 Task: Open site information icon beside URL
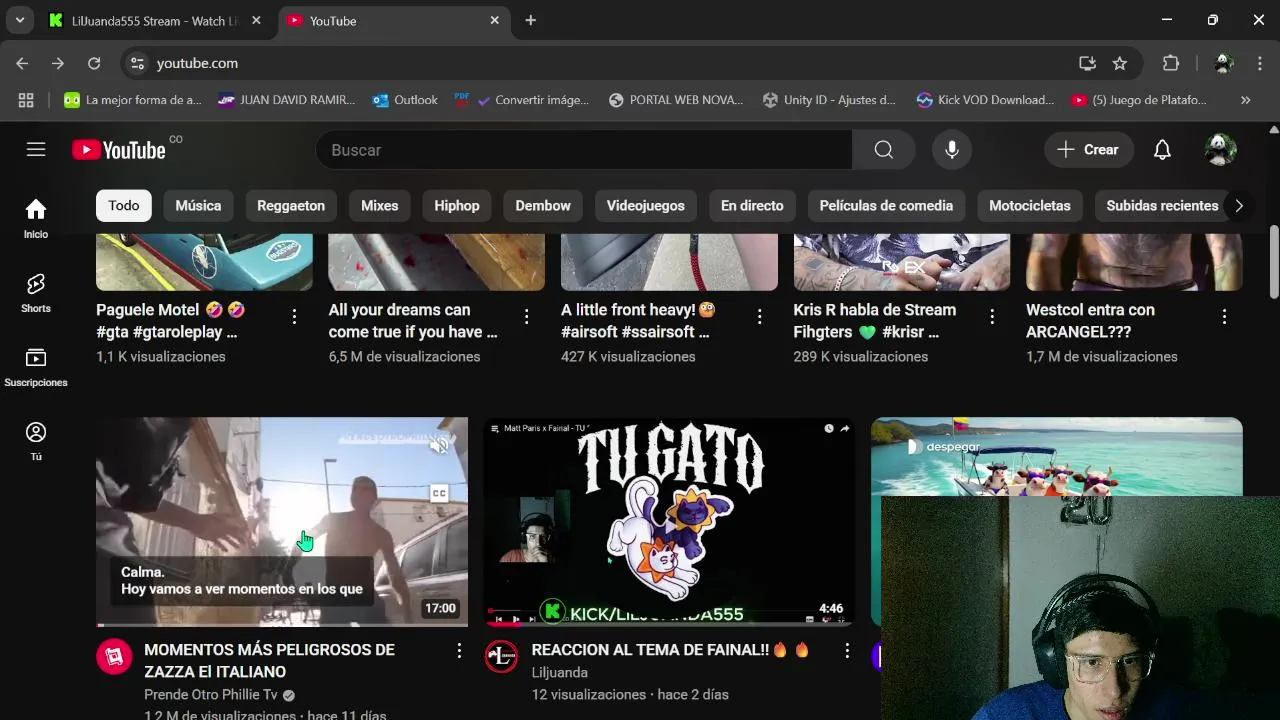pos(138,63)
